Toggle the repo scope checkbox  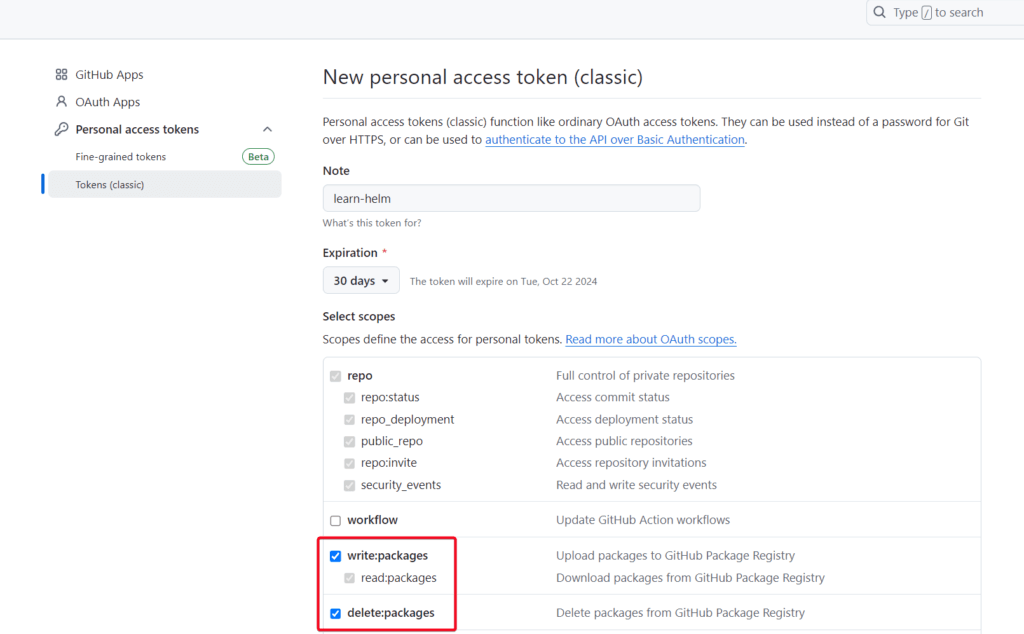(336, 376)
